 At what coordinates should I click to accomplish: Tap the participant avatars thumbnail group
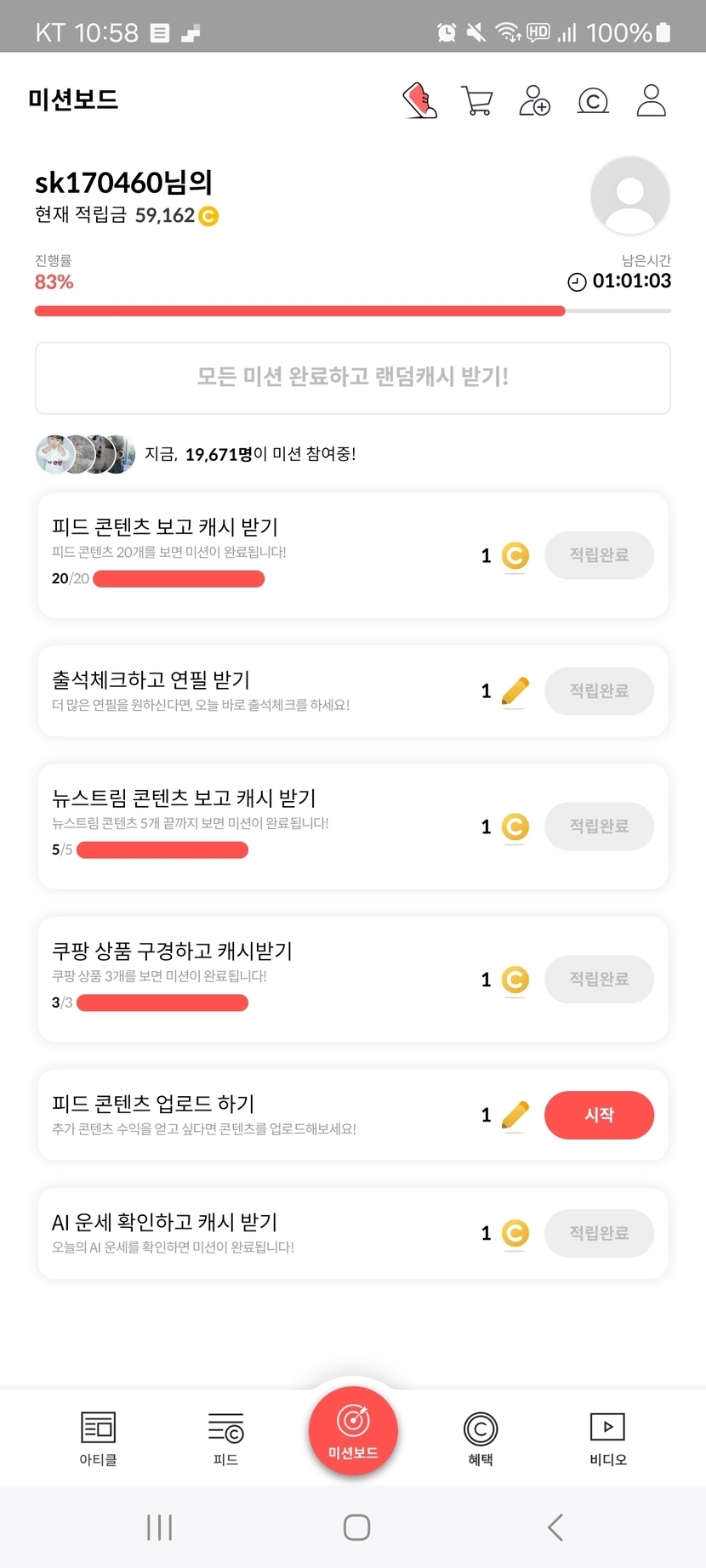85,454
